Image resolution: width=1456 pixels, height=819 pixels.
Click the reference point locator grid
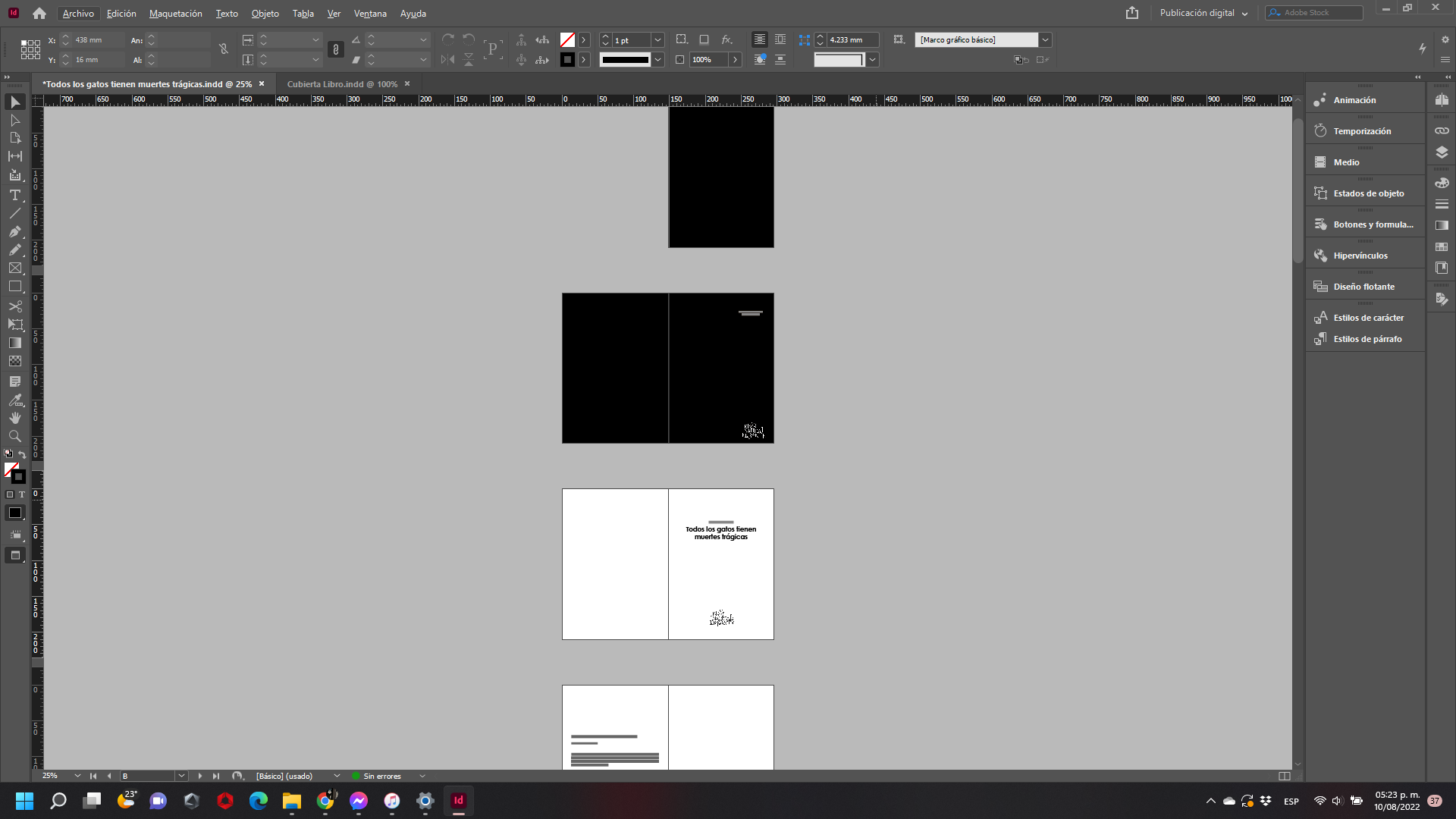pyautogui.click(x=30, y=49)
